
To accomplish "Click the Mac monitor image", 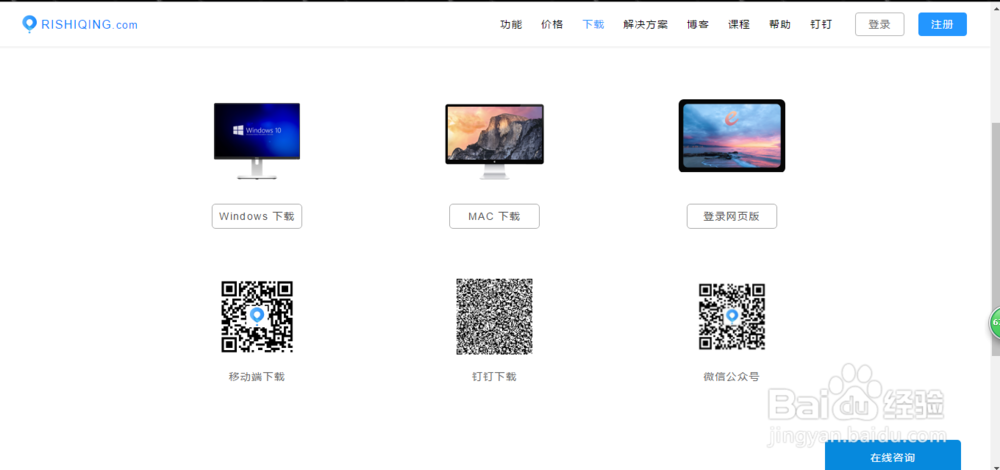I will (x=494, y=142).
